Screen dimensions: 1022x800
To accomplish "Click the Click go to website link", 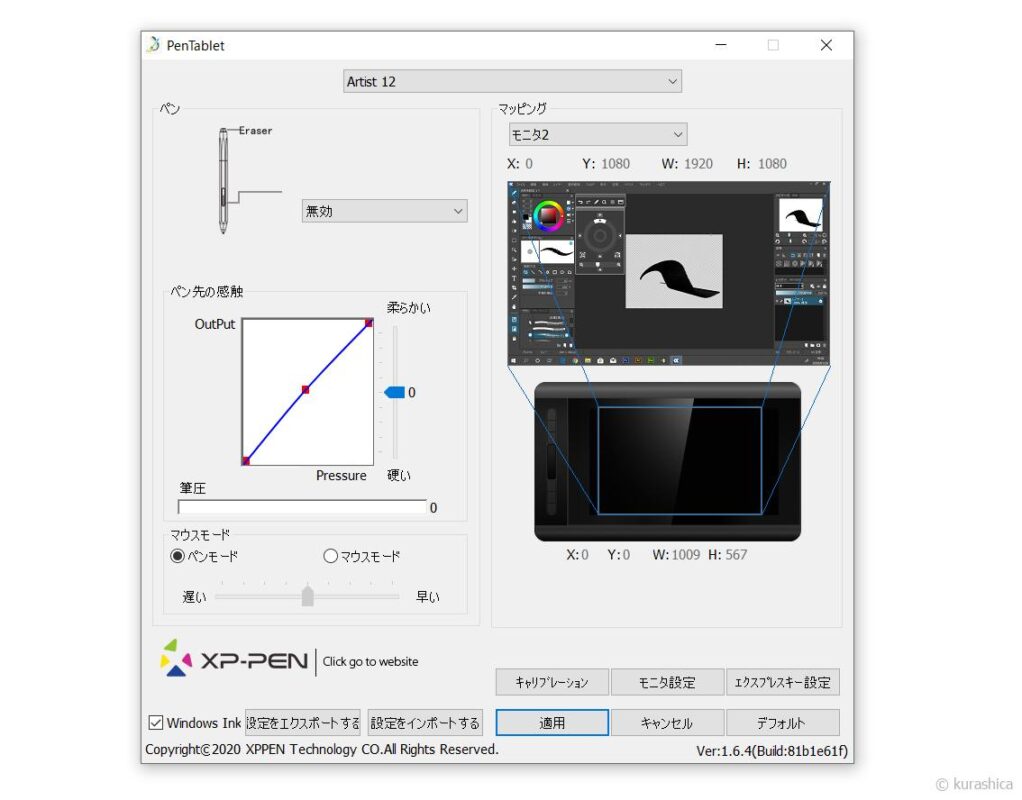I will coord(370,661).
